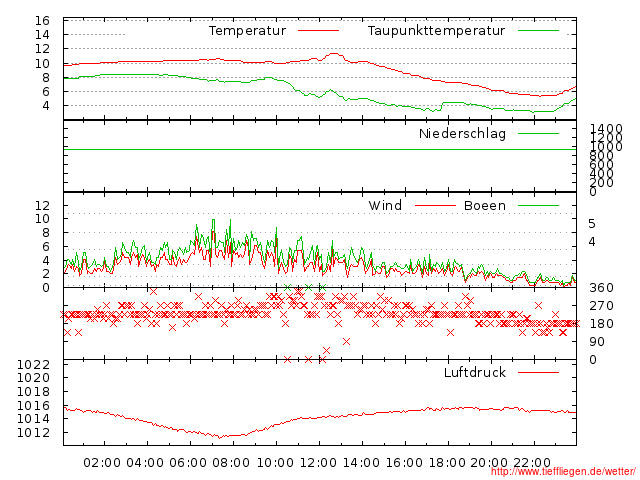The width and height of the screenshot is (640, 480).
Task: Click the Niederschlag legend label
Action: point(462,133)
